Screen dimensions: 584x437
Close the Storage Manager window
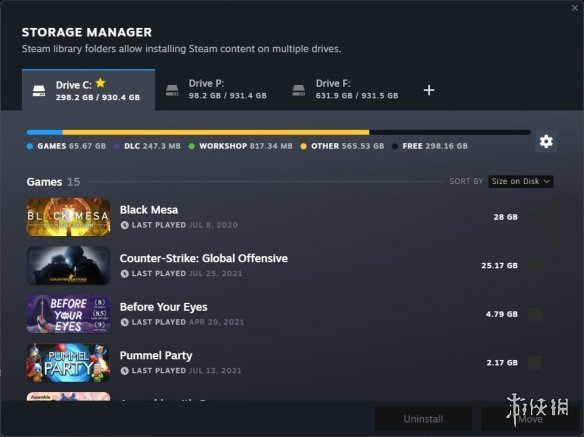(x=575, y=8)
